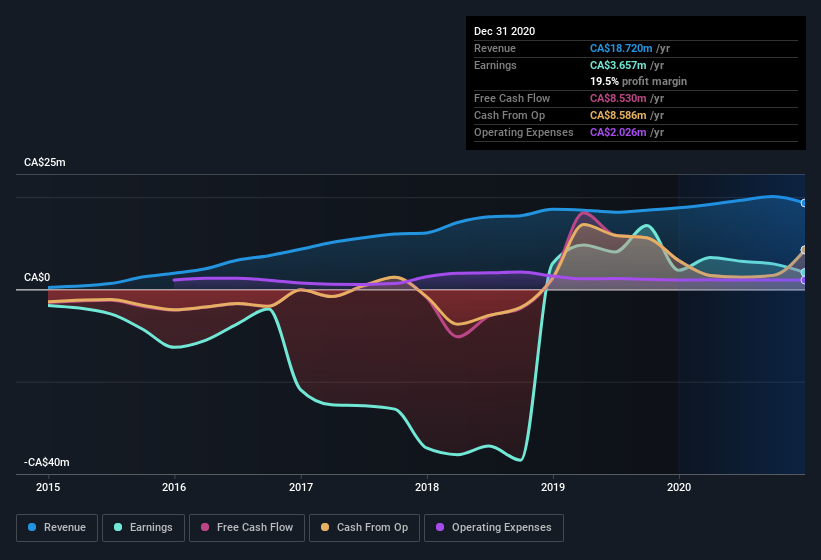This screenshot has height=560, width=821.
Task: Click the Dec 31 2020 tooltip header
Action: (505, 31)
